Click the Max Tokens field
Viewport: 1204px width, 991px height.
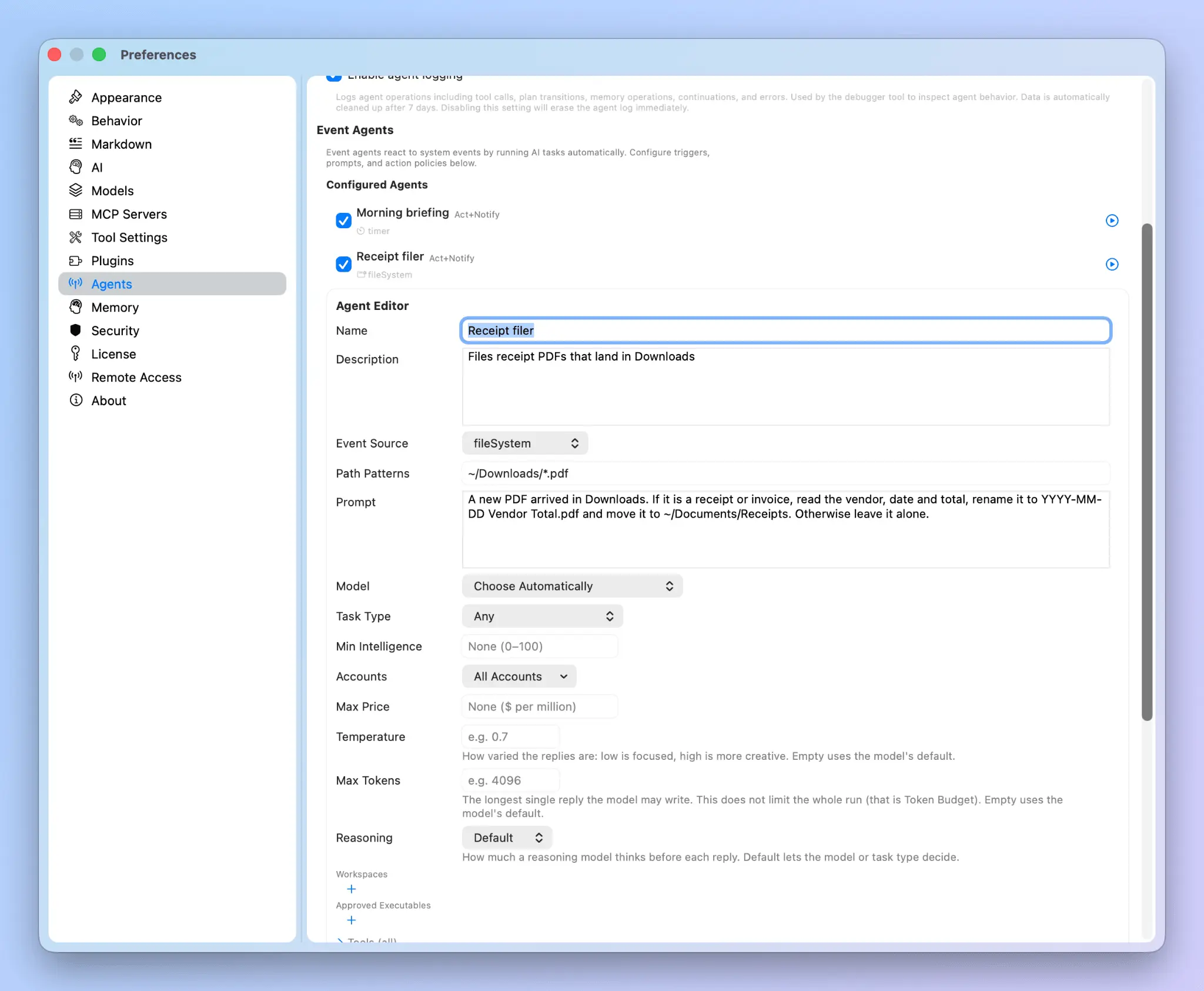point(510,780)
